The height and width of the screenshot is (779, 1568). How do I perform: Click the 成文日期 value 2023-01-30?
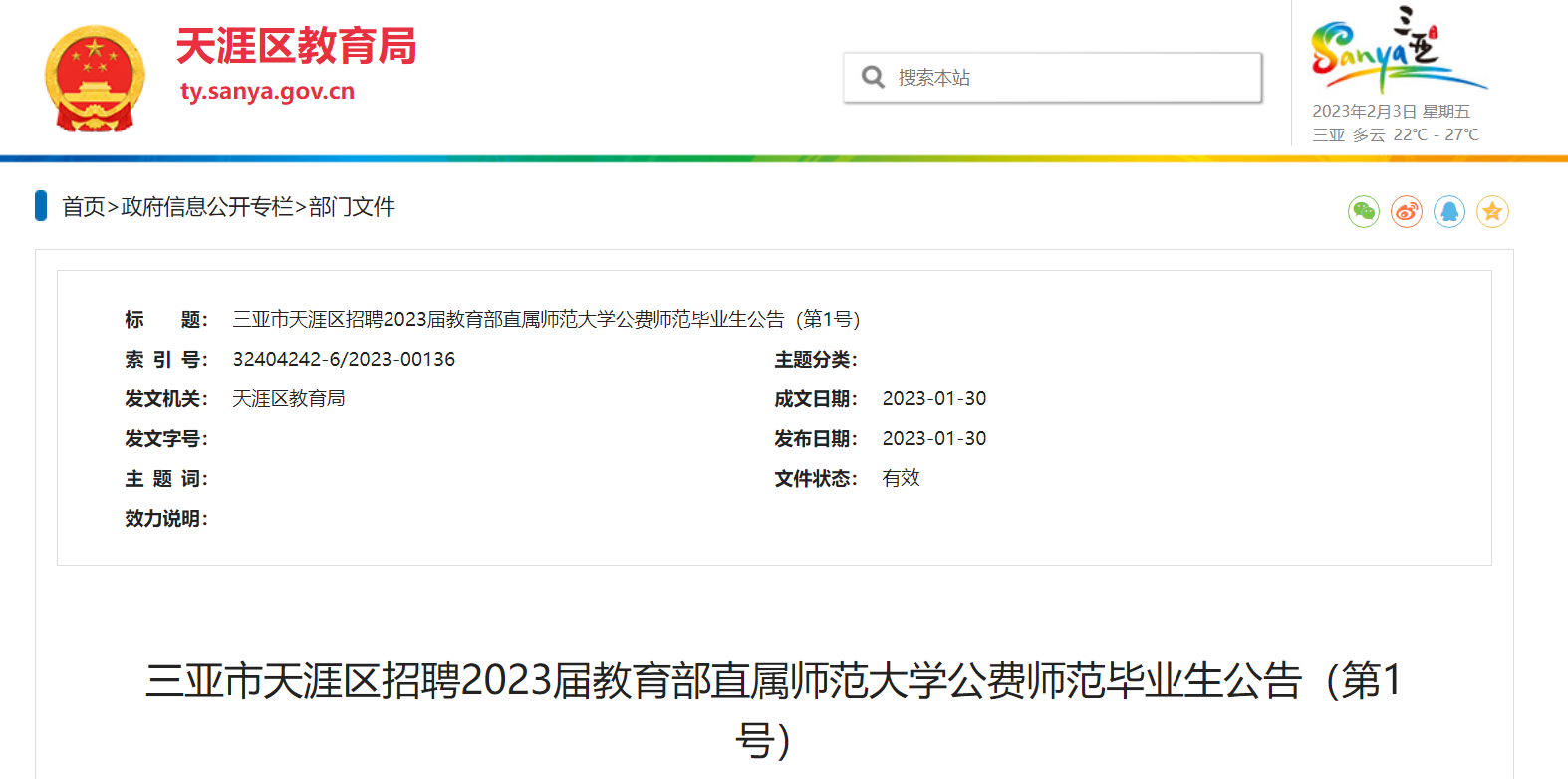(934, 398)
